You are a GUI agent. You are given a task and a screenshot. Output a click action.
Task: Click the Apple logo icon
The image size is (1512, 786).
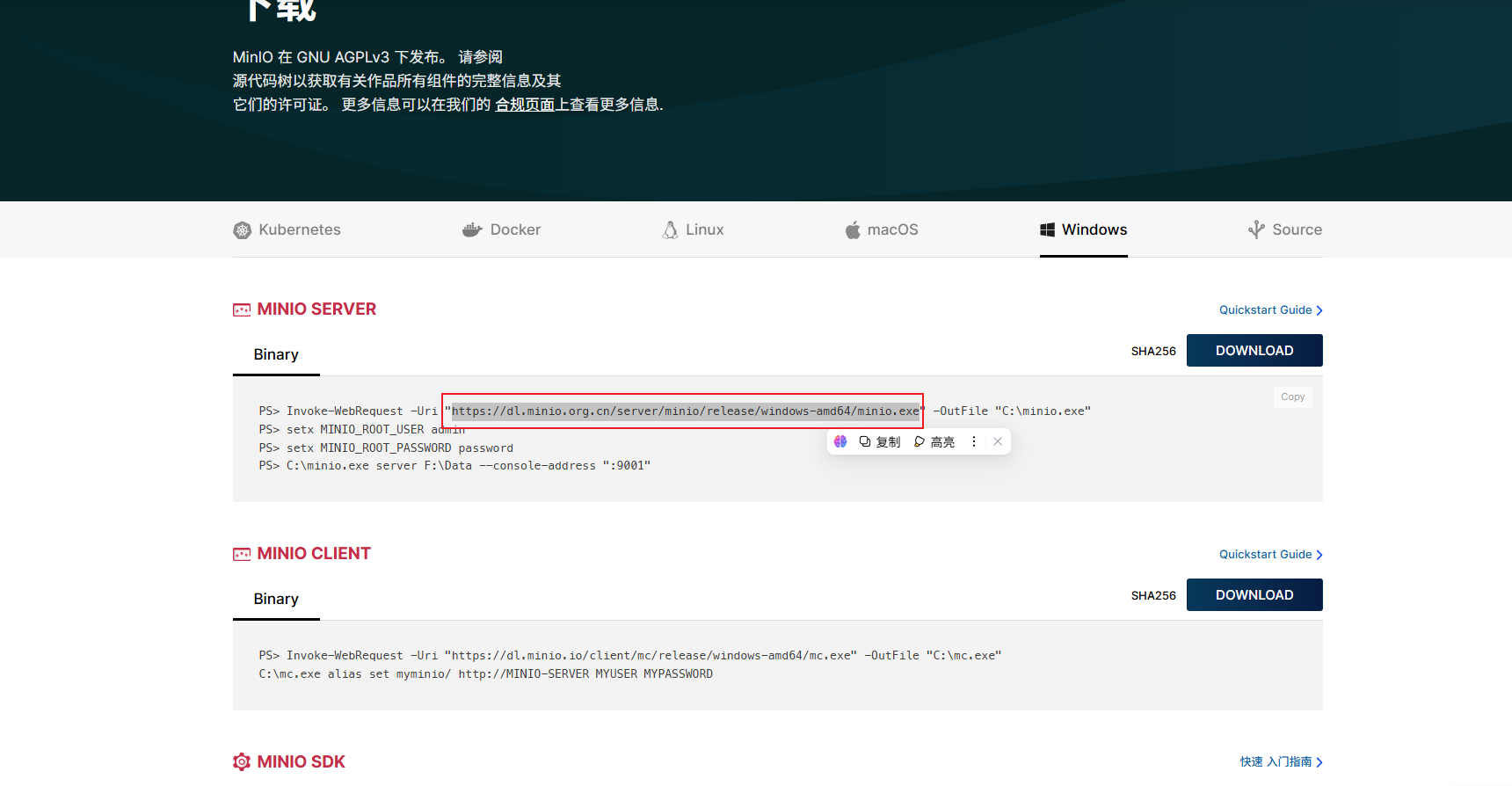pos(853,230)
